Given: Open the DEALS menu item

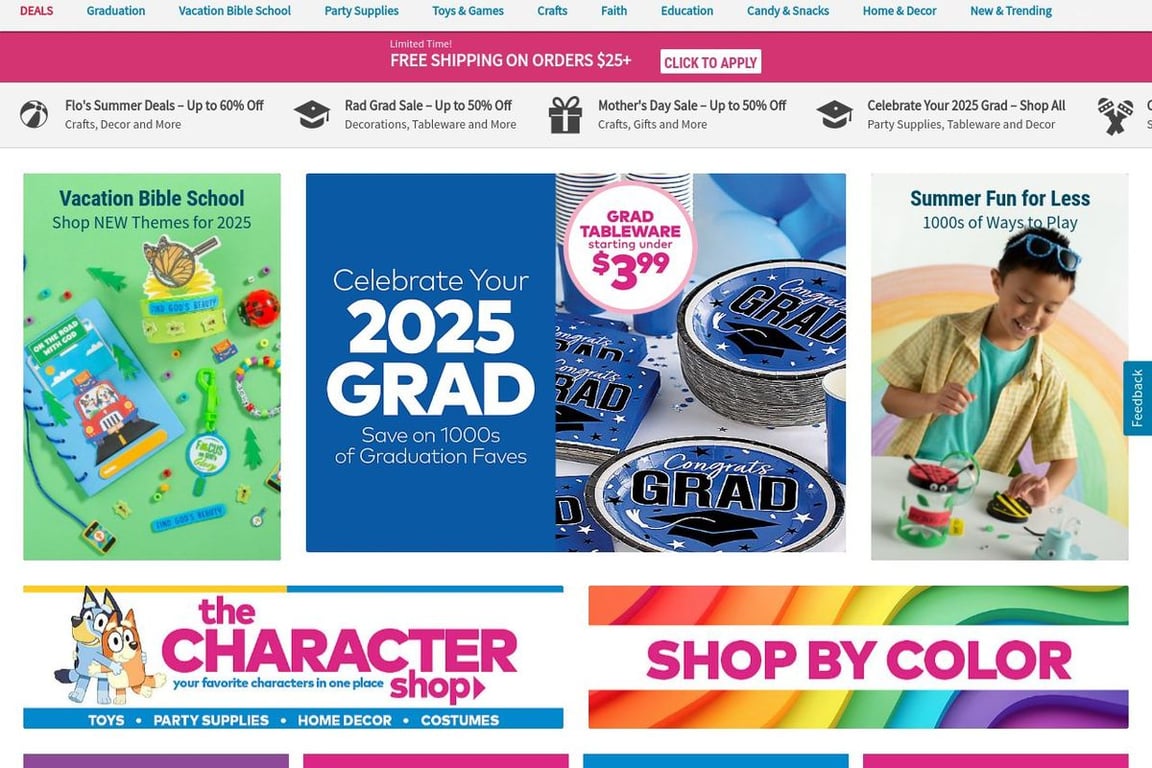Looking at the screenshot, I should click(36, 11).
